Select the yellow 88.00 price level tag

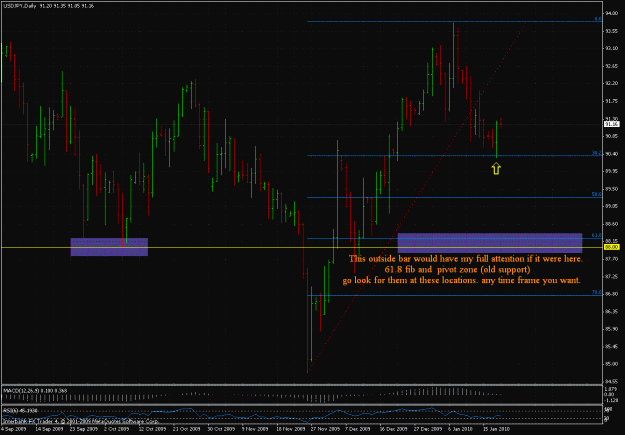tap(611, 247)
